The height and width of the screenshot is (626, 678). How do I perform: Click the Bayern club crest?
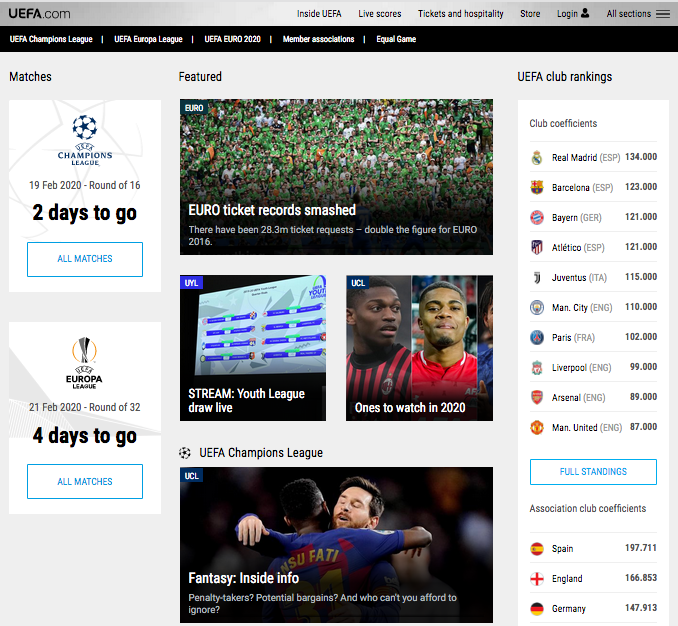[537, 217]
